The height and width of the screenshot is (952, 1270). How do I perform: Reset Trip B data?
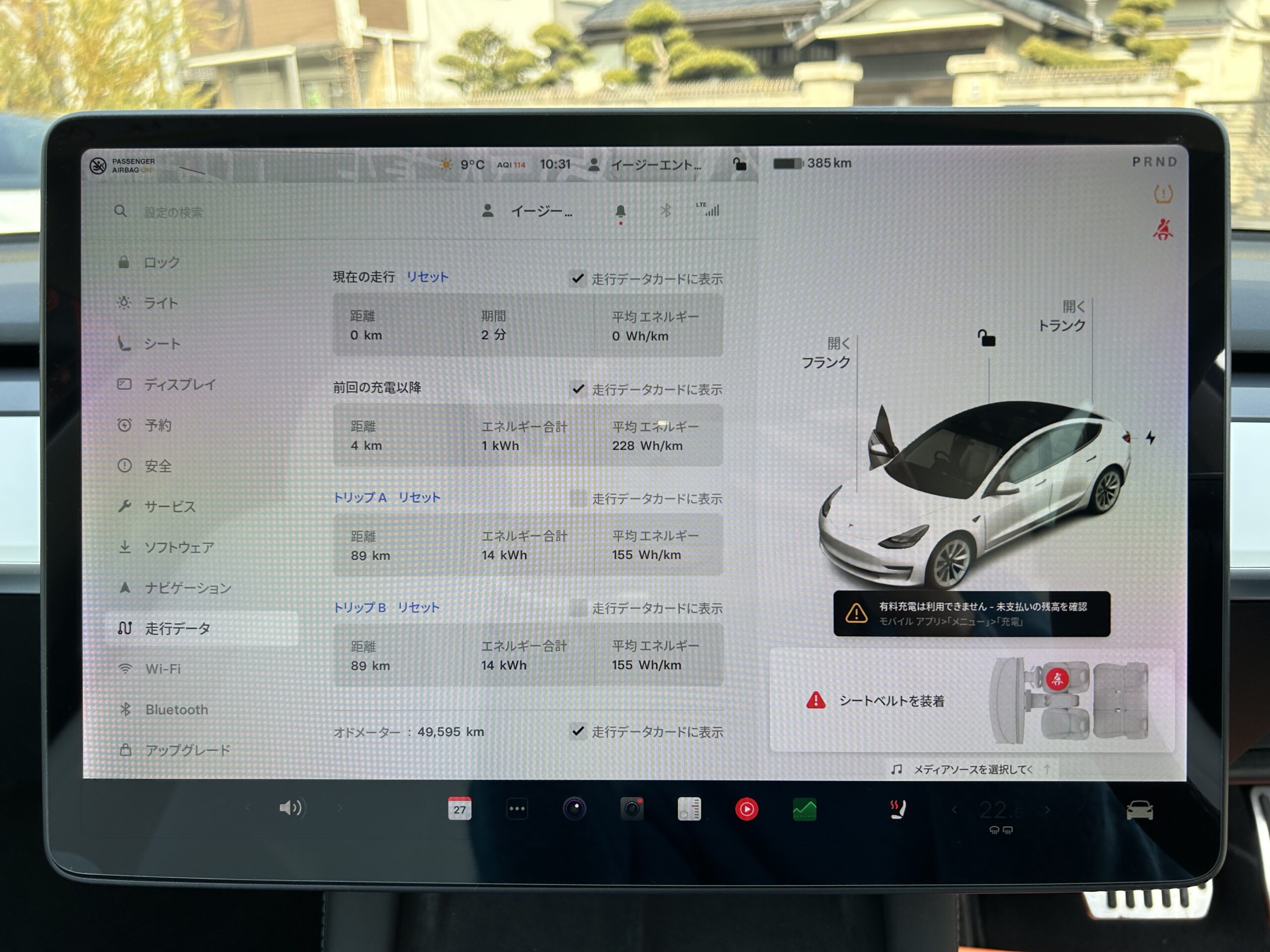(419, 607)
